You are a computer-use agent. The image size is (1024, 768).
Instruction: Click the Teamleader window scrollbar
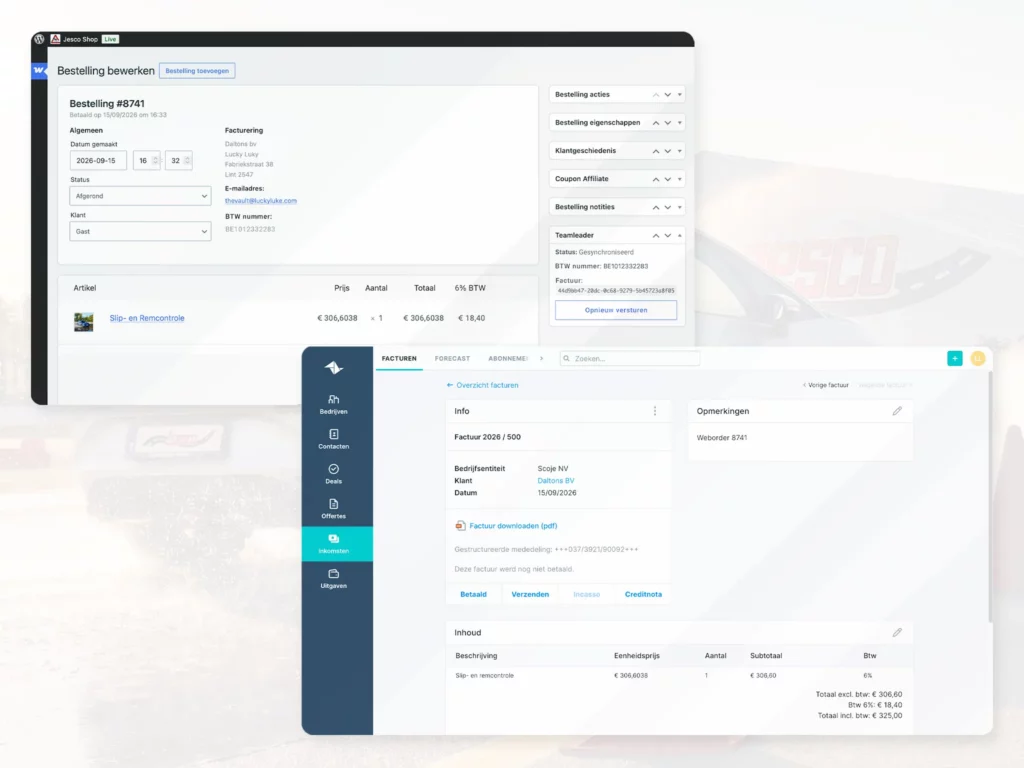(990, 496)
